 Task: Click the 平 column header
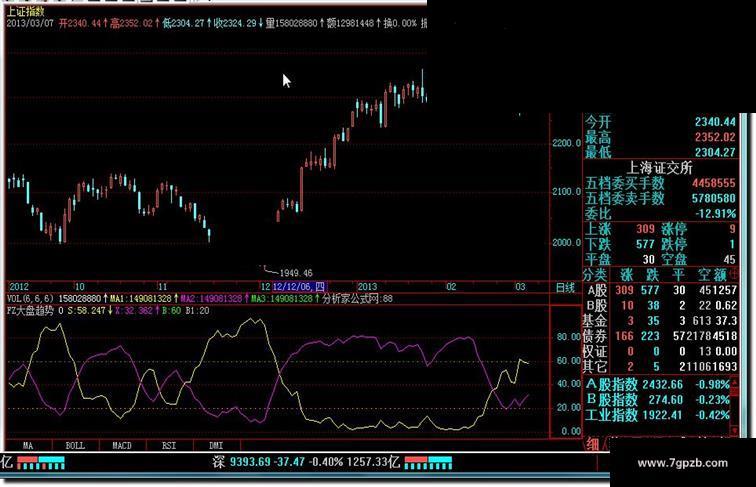pyautogui.click(x=678, y=275)
